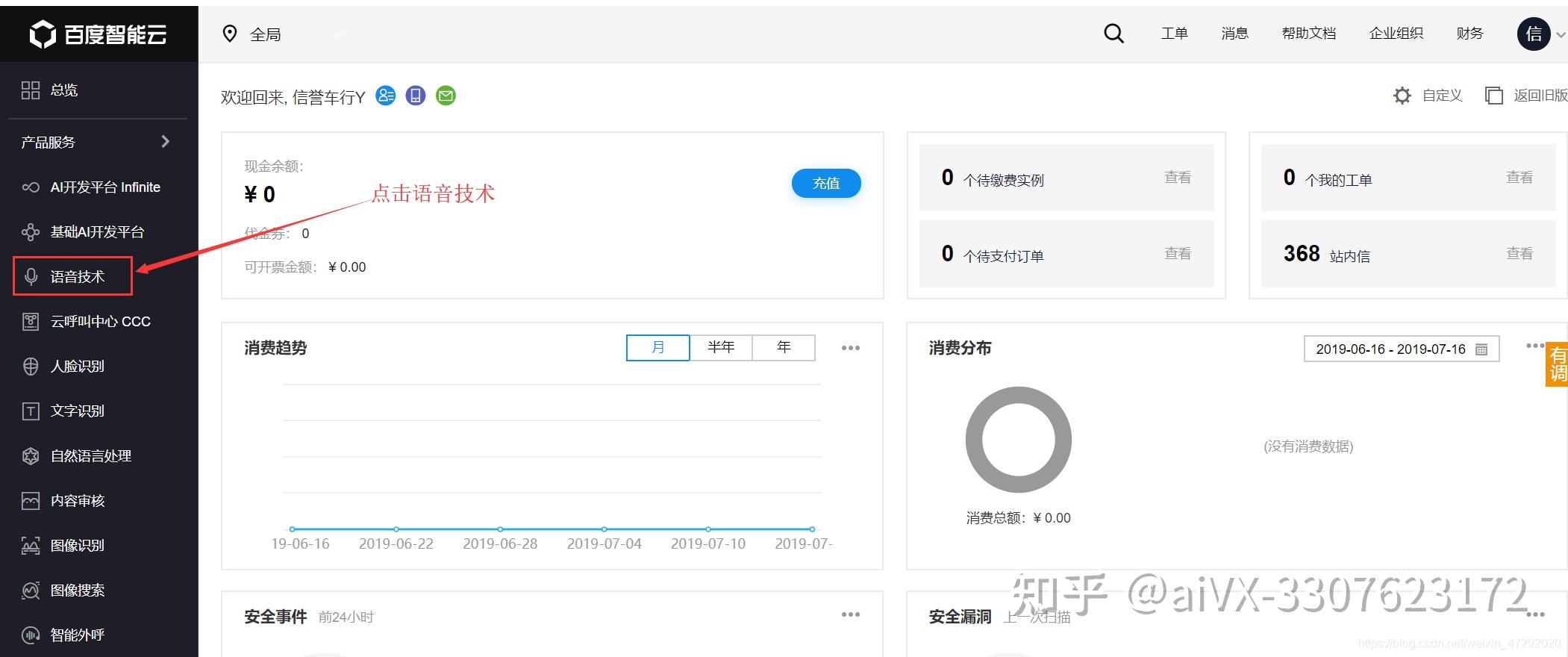Click the 文字识别 T icon

coord(31,411)
